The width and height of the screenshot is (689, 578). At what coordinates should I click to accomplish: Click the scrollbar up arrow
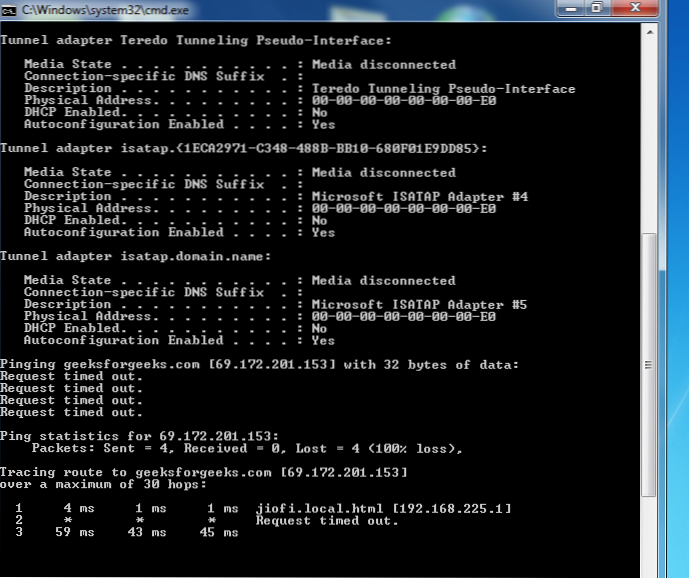649,32
